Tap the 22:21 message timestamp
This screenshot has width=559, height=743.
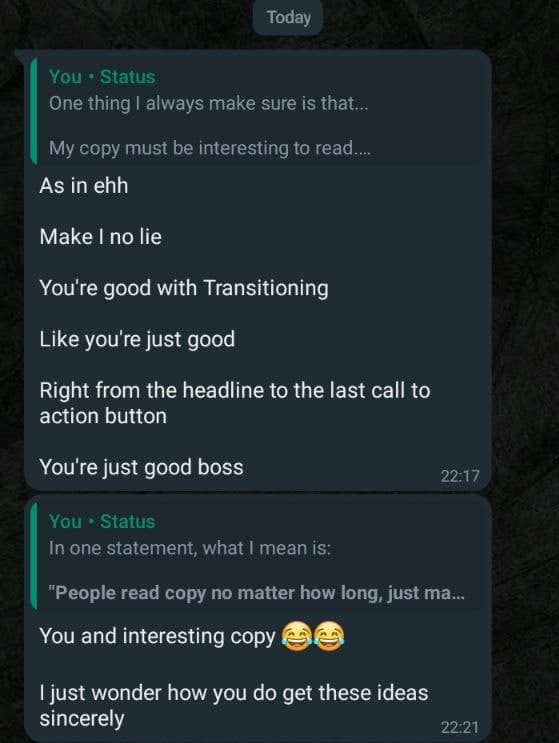(460, 727)
